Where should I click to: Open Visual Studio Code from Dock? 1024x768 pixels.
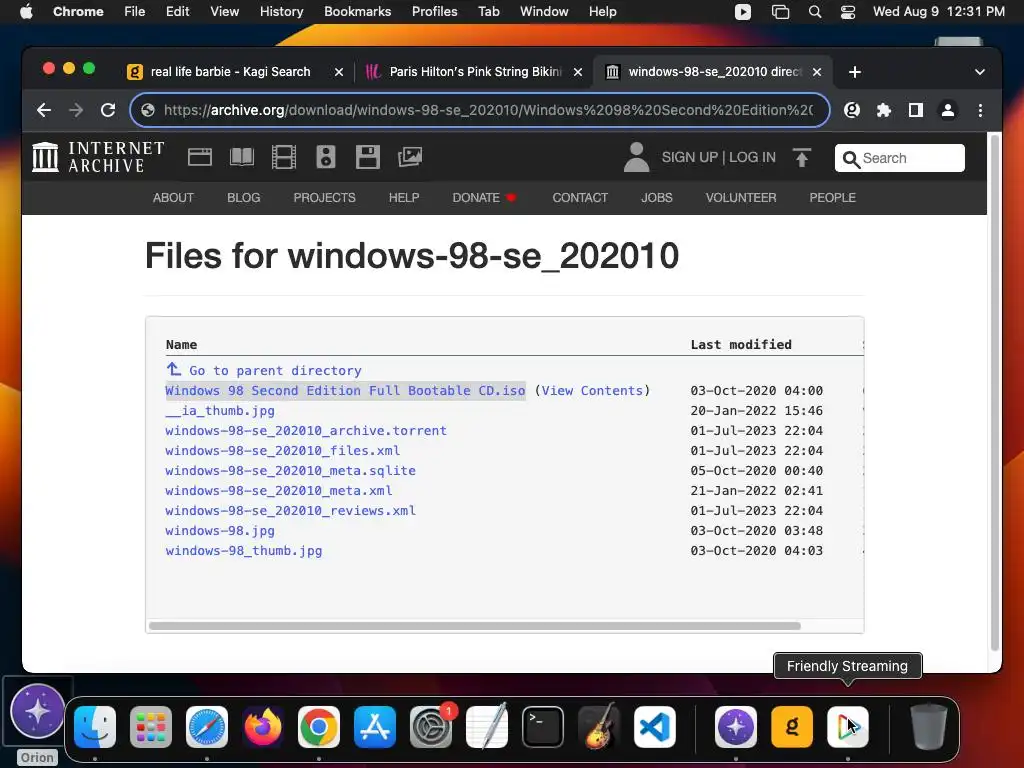[x=654, y=727]
